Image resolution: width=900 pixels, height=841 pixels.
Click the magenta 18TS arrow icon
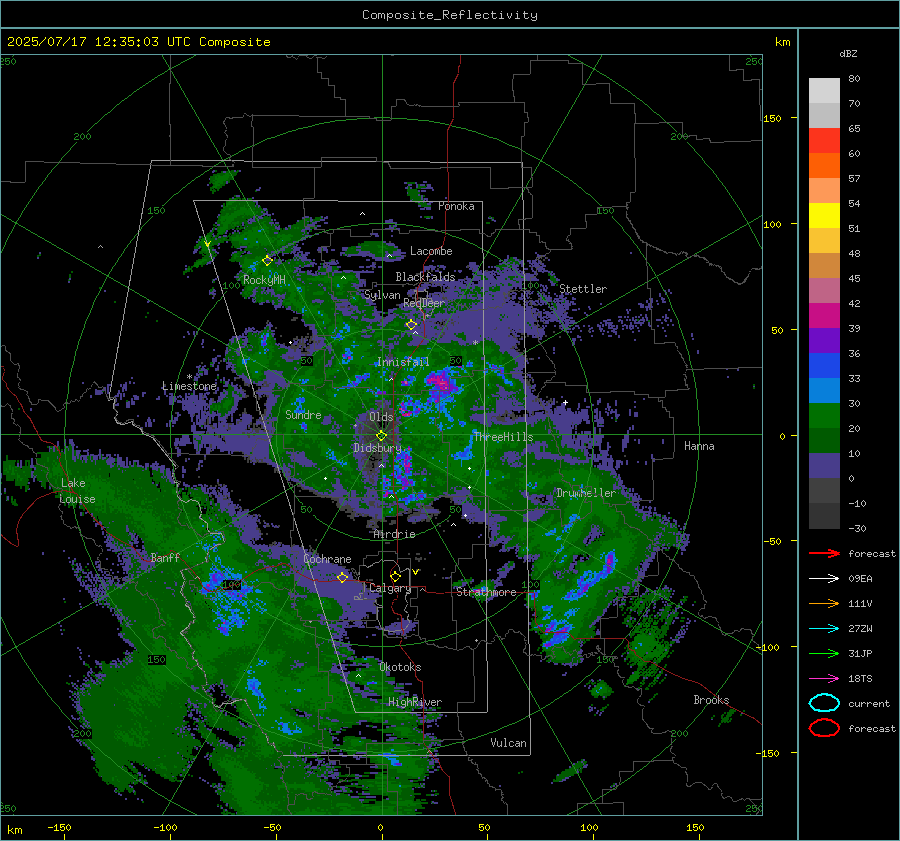[x=824, y=679]
